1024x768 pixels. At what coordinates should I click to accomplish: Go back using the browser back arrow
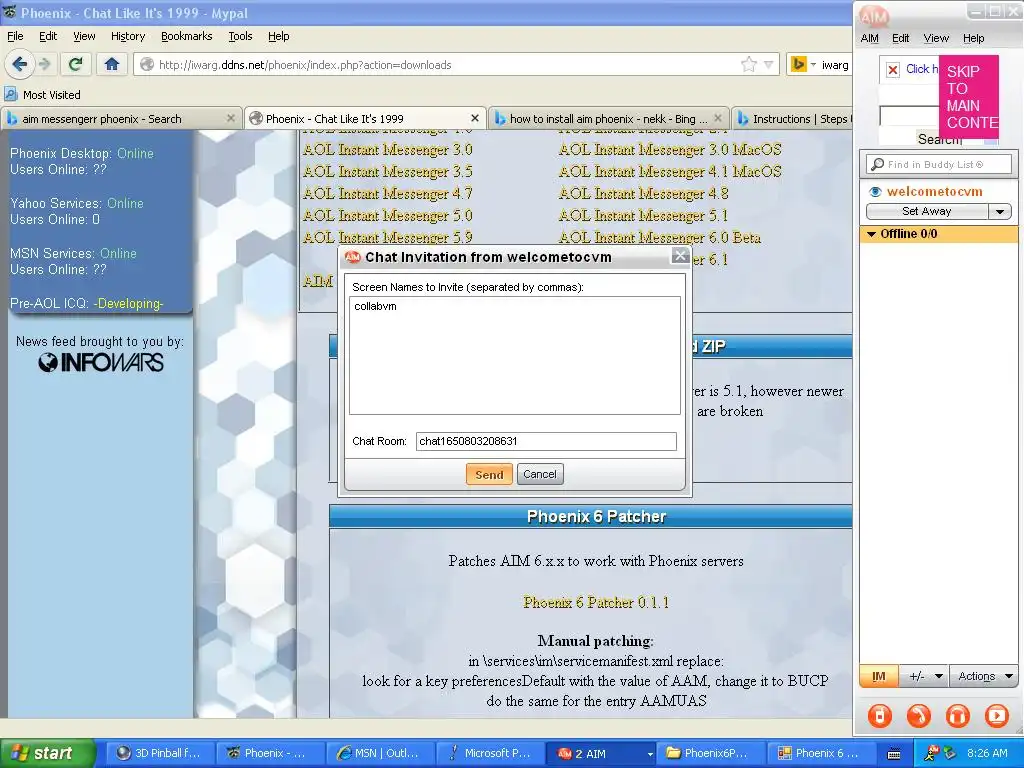19,64
